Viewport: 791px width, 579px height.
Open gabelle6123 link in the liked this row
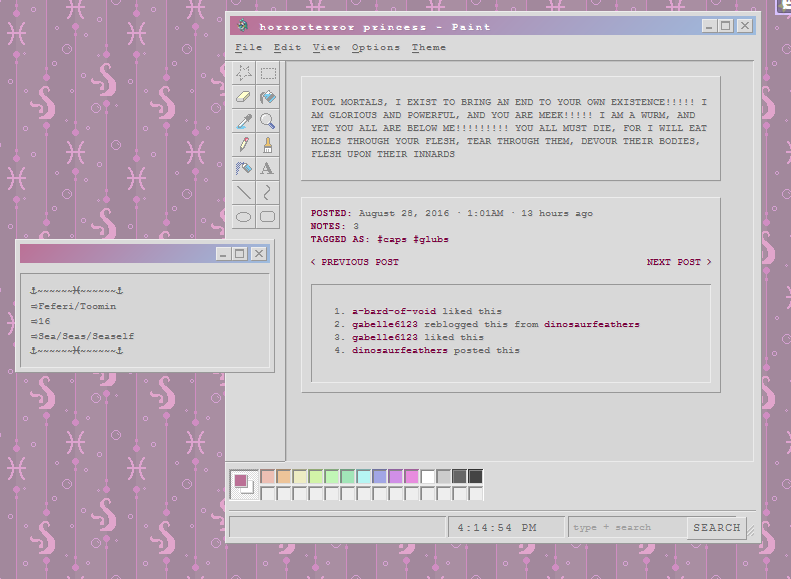pos(385,337)
